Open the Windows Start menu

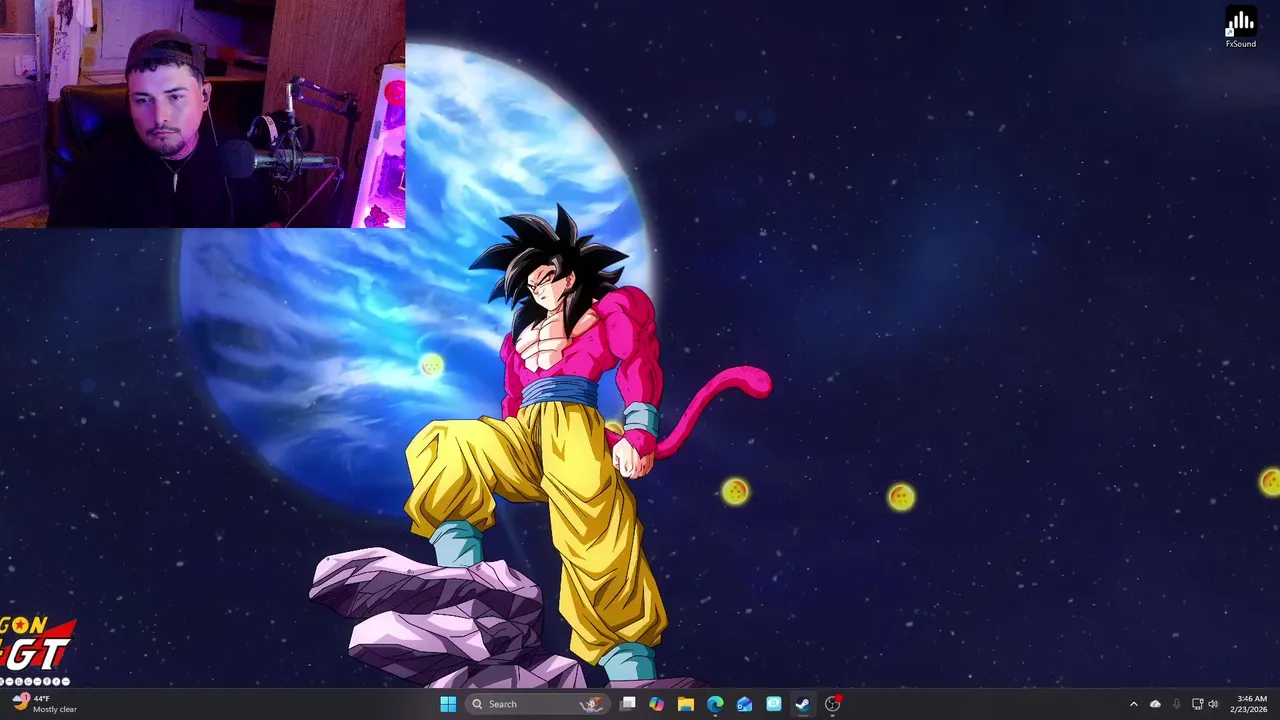pos(448,704)
